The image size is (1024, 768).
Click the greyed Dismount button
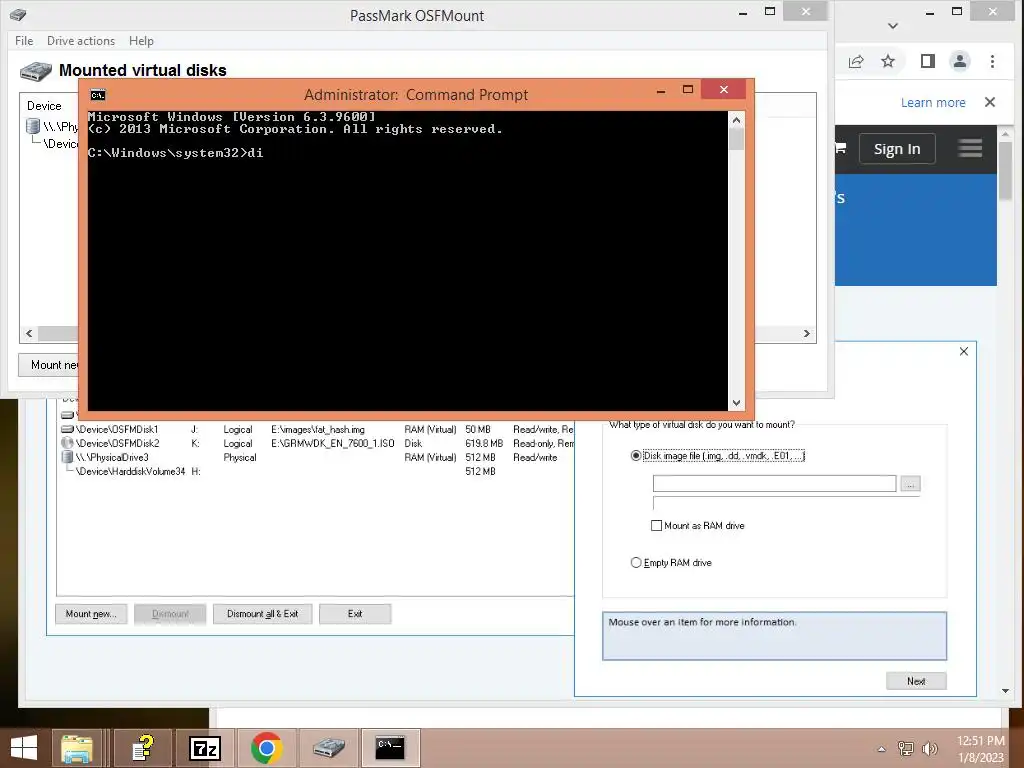click(x=170, y=614)
